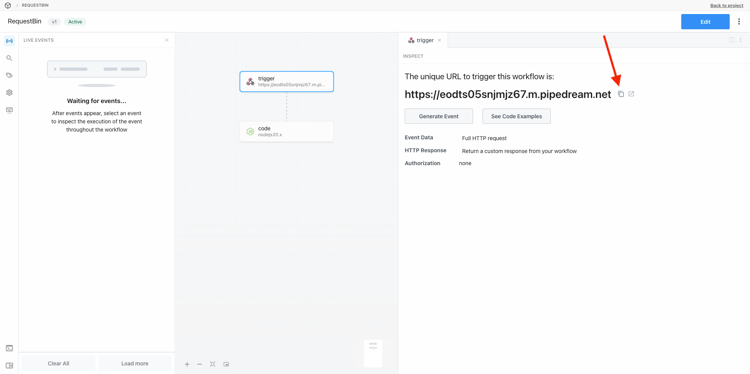Select the trigger node on the canvas
This screenshot has height=374, width=750.
pos(287,81)
